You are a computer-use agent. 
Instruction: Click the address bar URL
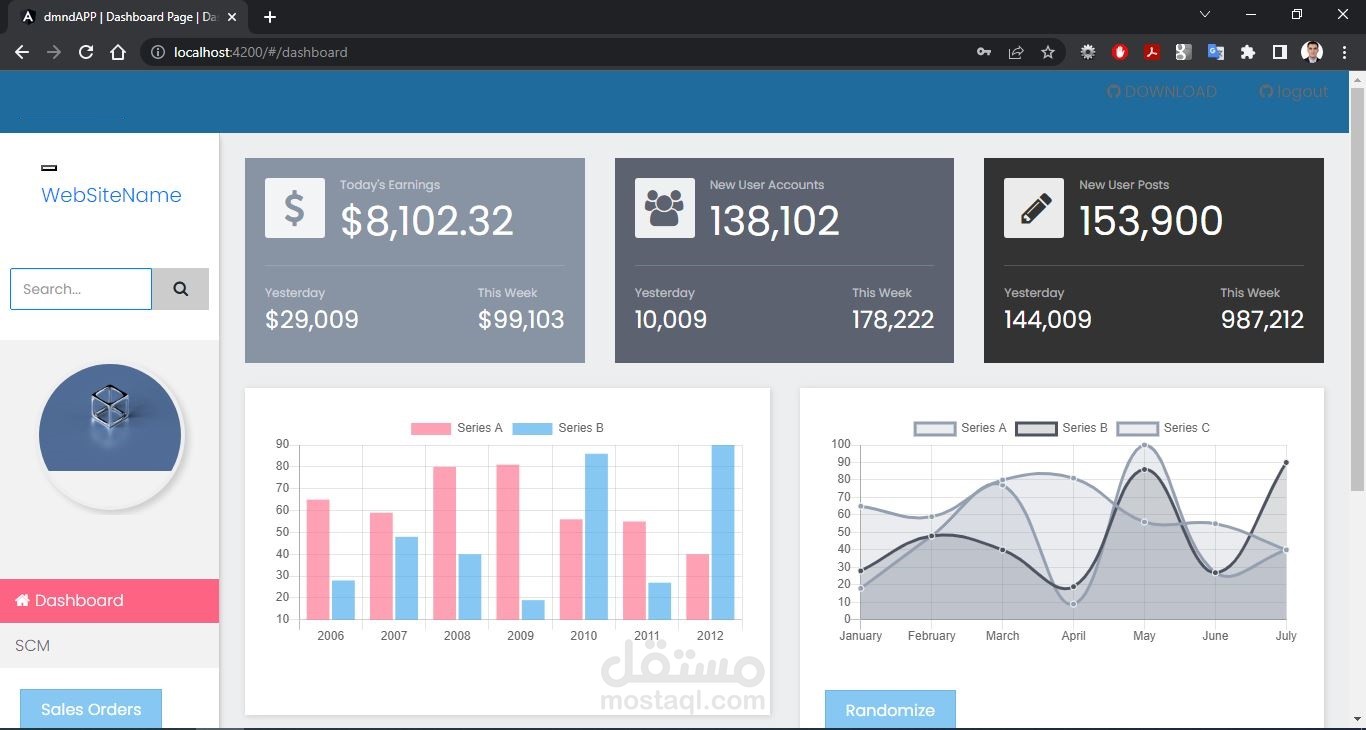[260, 52]
